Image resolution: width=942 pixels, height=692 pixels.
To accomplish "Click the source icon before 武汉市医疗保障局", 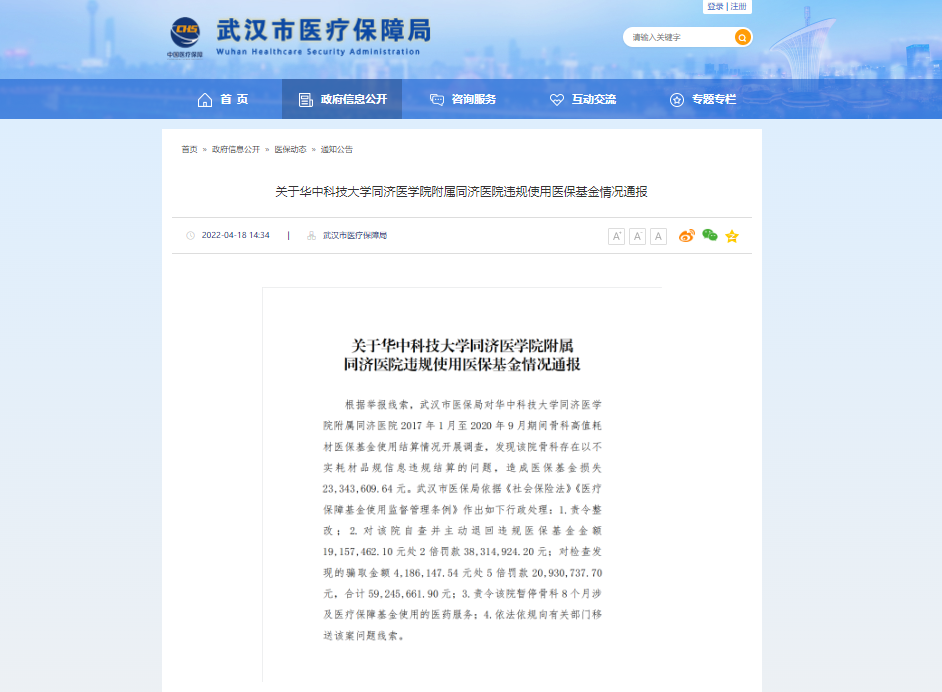I will point(311,236).
